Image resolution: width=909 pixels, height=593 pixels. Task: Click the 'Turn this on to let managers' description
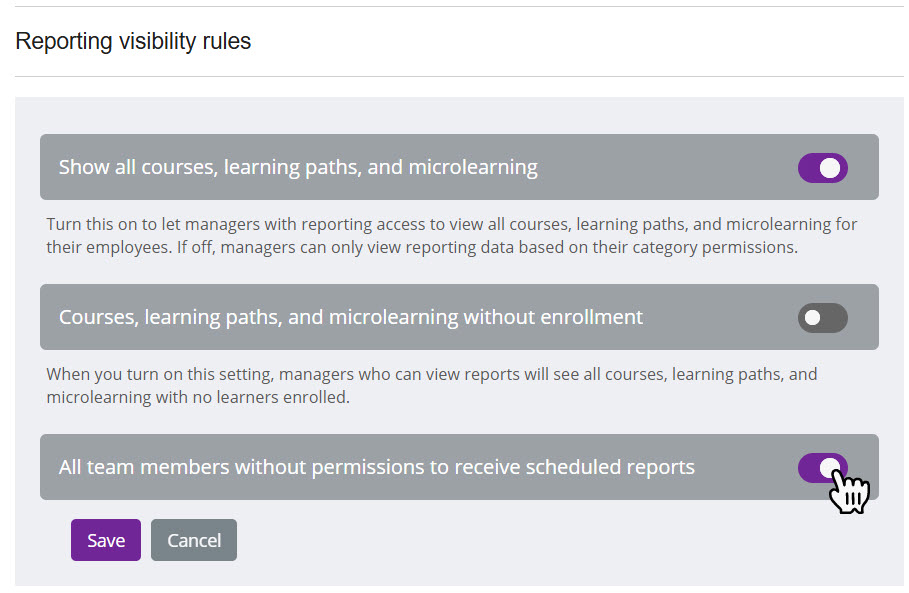pyautogui.click(x=450, y=224)
